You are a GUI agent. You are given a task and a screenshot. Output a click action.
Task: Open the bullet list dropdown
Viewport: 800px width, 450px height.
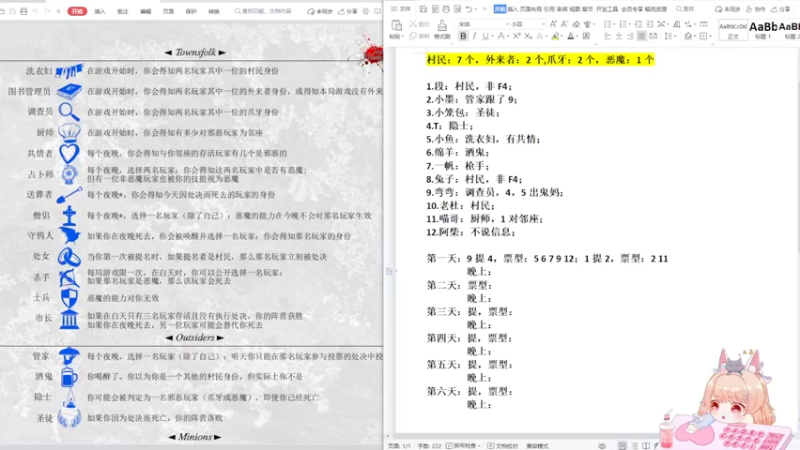pyautogui.click(x=614, y=24)
